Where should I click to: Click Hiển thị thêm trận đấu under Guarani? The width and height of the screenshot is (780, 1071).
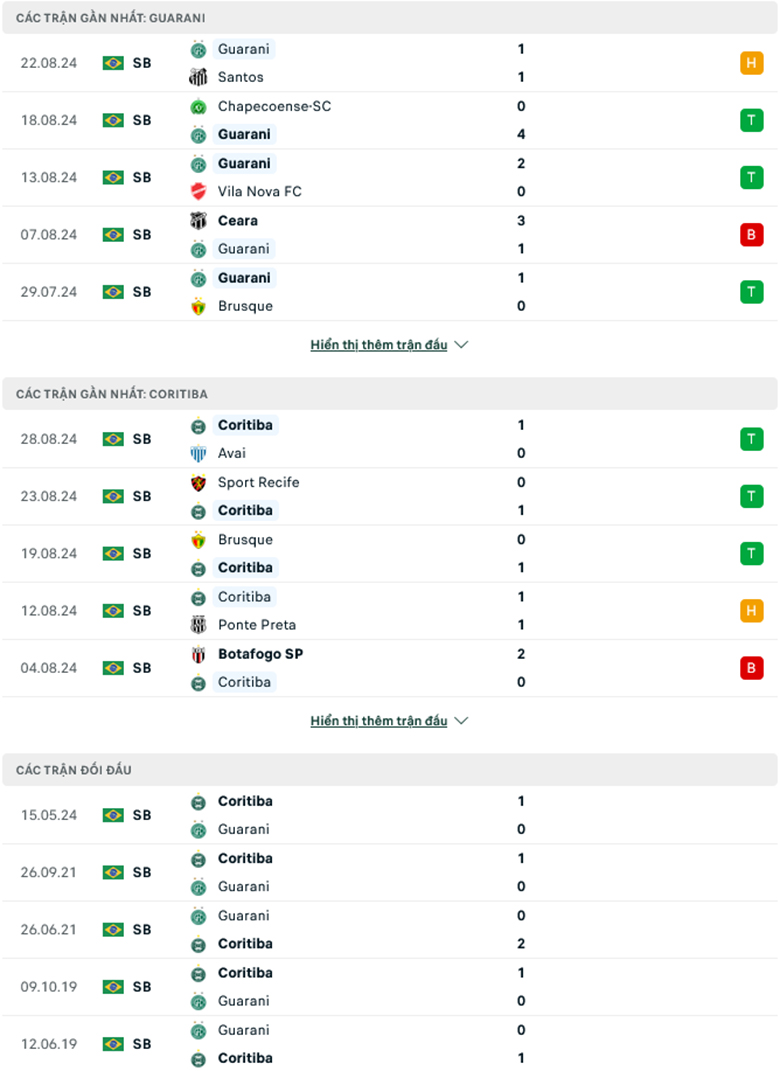click(380, 344)
